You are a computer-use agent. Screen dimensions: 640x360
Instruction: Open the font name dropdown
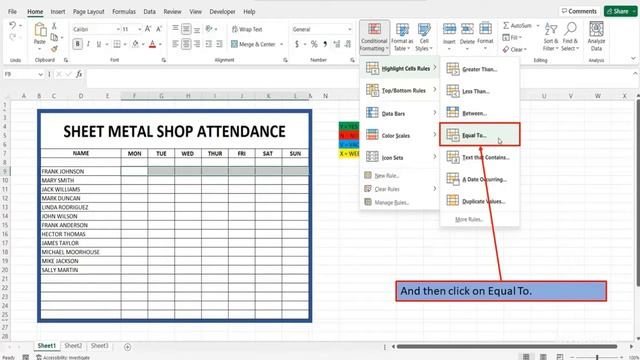click(x=118, y=29)
